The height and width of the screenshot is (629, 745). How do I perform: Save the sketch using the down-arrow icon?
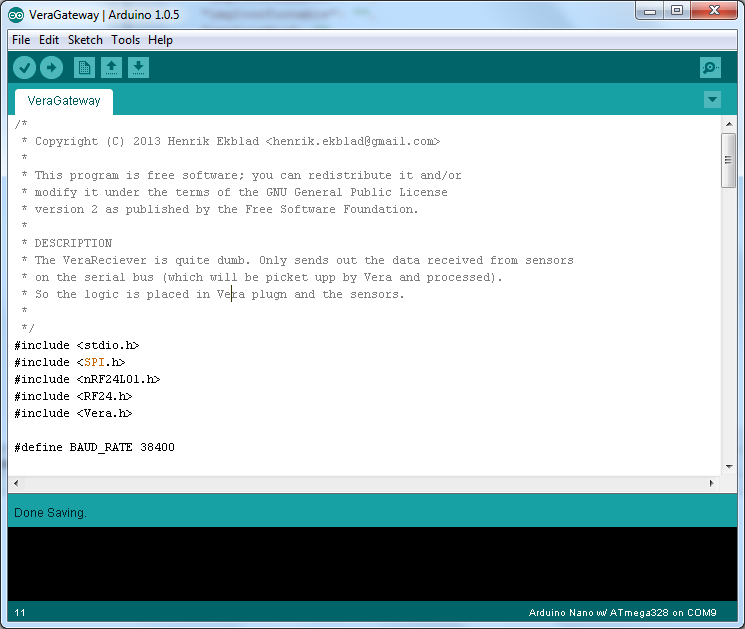click(x=138, y=67)
